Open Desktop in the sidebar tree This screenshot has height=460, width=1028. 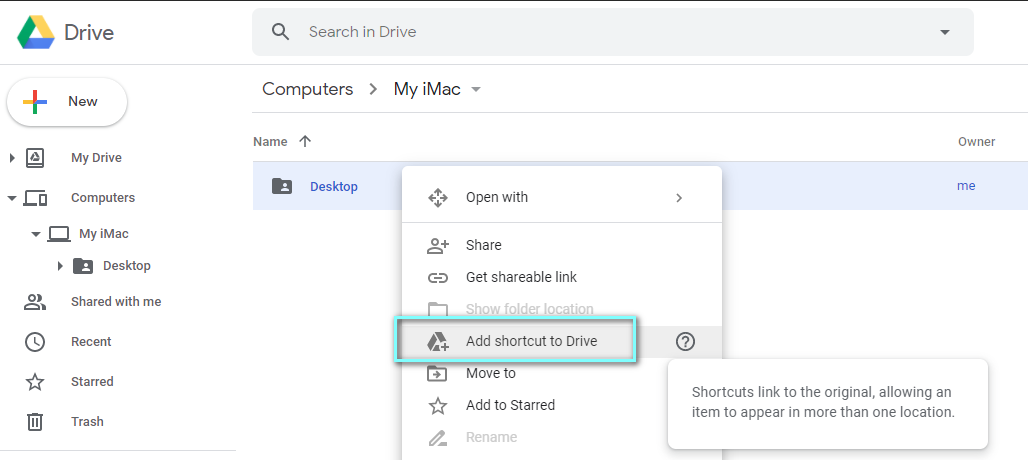[127, 266]
